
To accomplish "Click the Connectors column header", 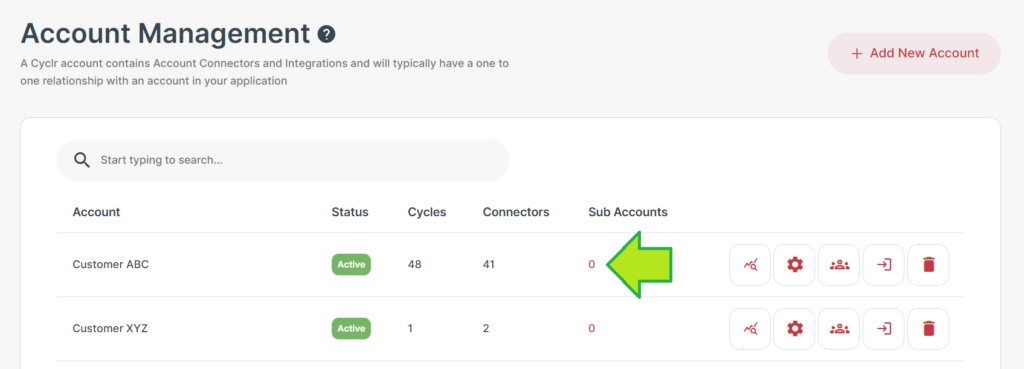I will (516, 212).
